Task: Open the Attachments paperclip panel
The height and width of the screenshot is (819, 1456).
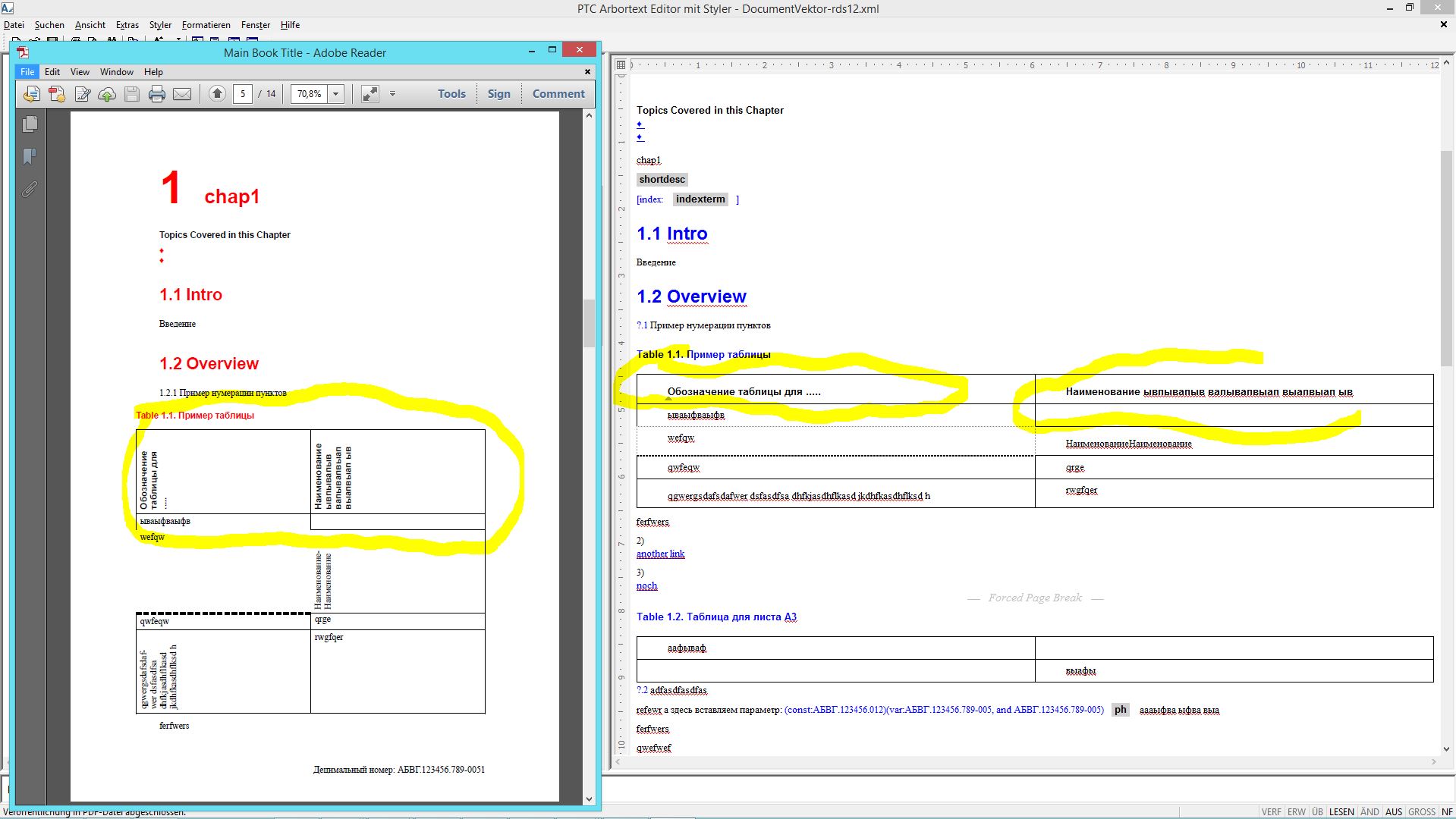Action: tap(30, 189)
